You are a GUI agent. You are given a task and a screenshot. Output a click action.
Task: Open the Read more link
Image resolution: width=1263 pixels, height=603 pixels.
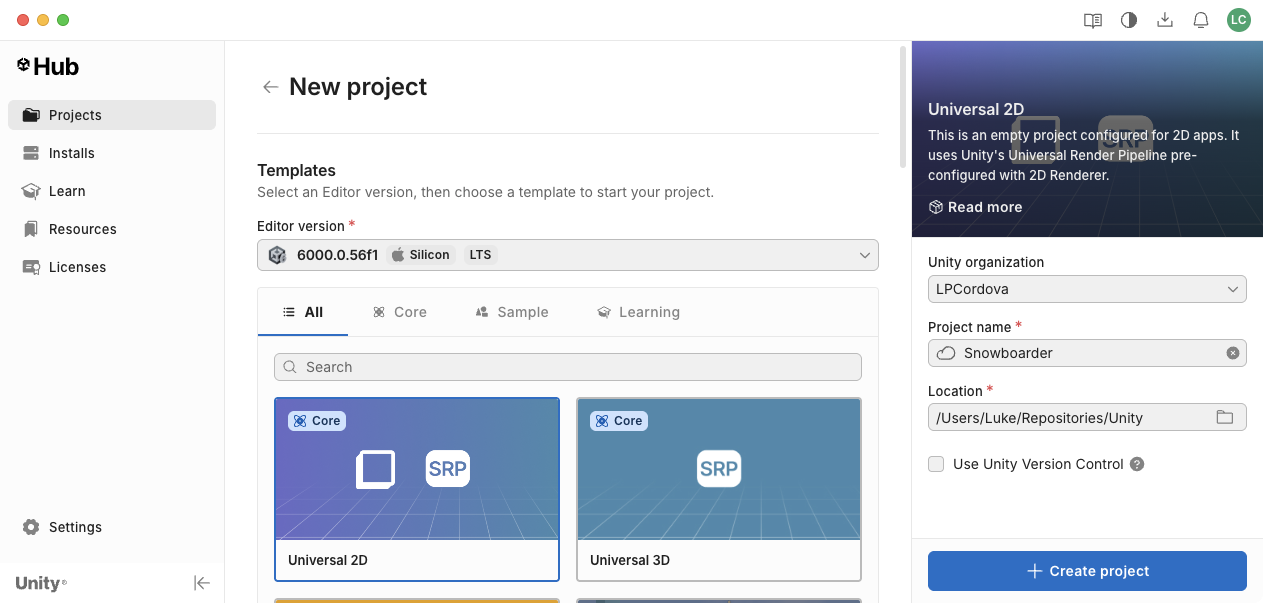975,207
